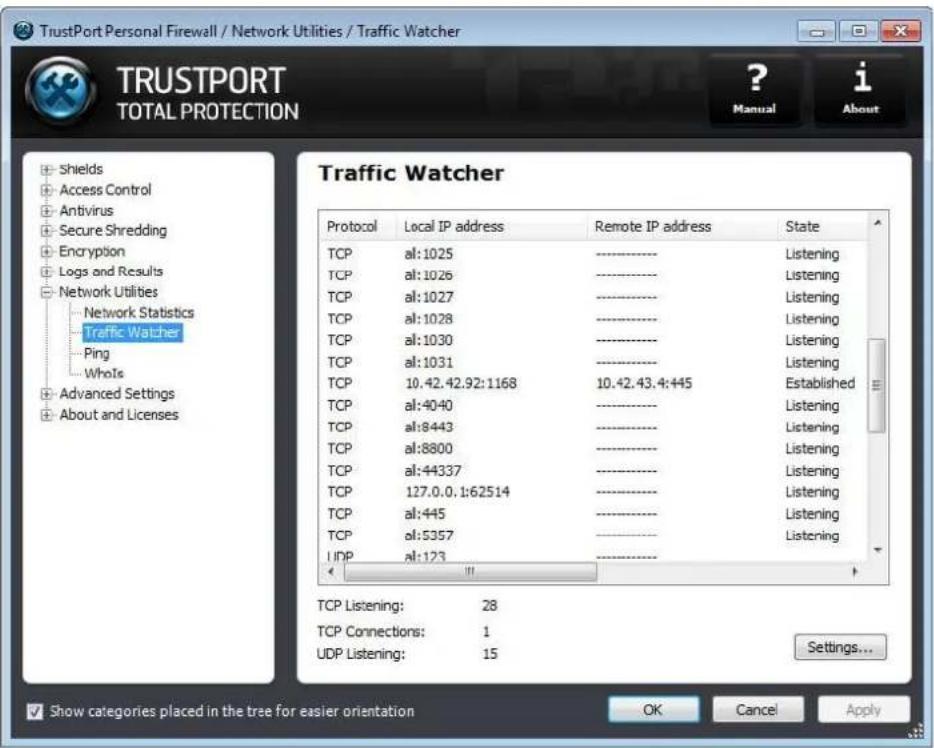Click the TCP Listening value 28
Image resolution: width=934 pixels, height=748 pixels.
490,606
